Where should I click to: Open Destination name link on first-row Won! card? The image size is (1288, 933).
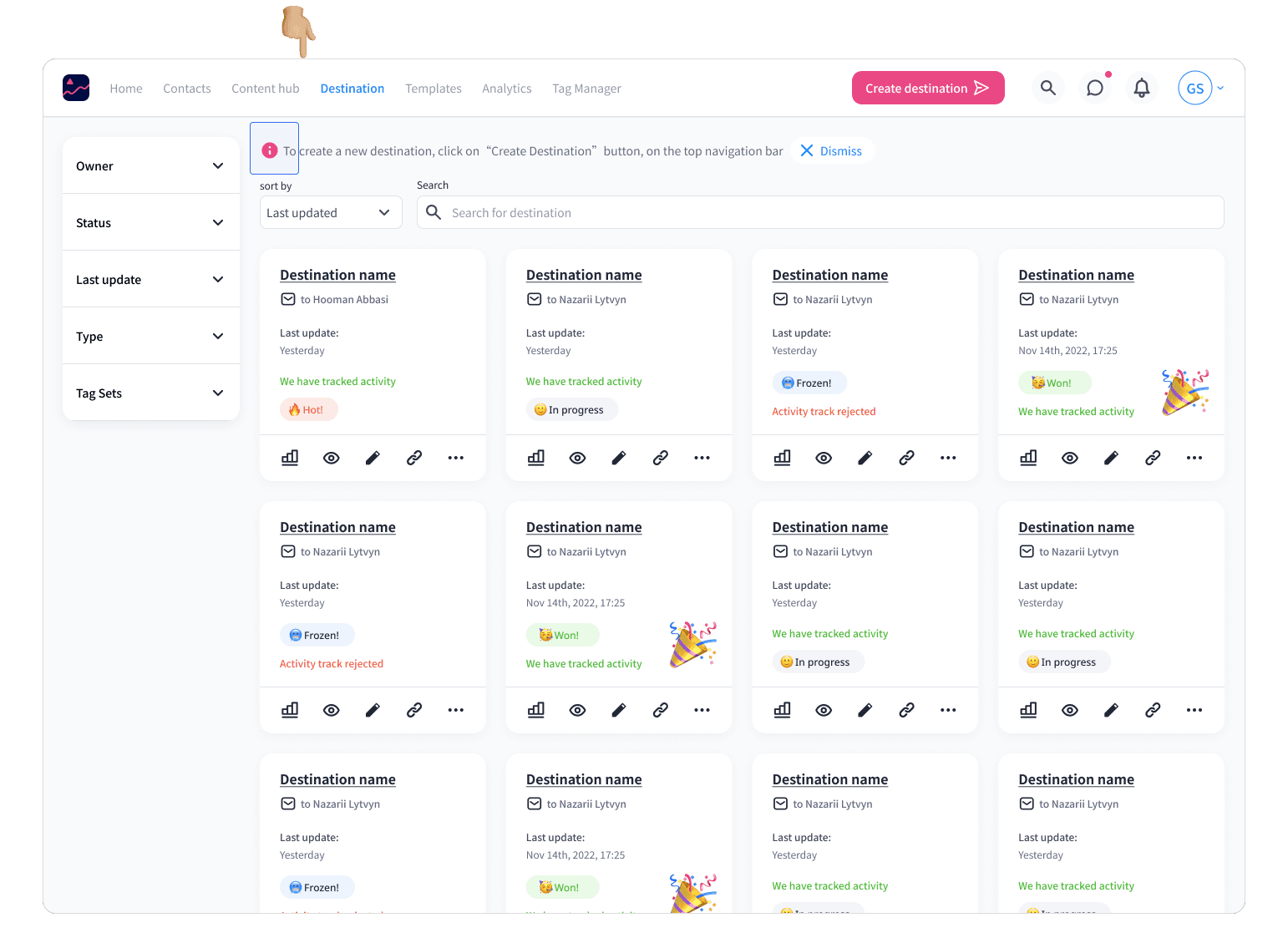(1076, 275)
